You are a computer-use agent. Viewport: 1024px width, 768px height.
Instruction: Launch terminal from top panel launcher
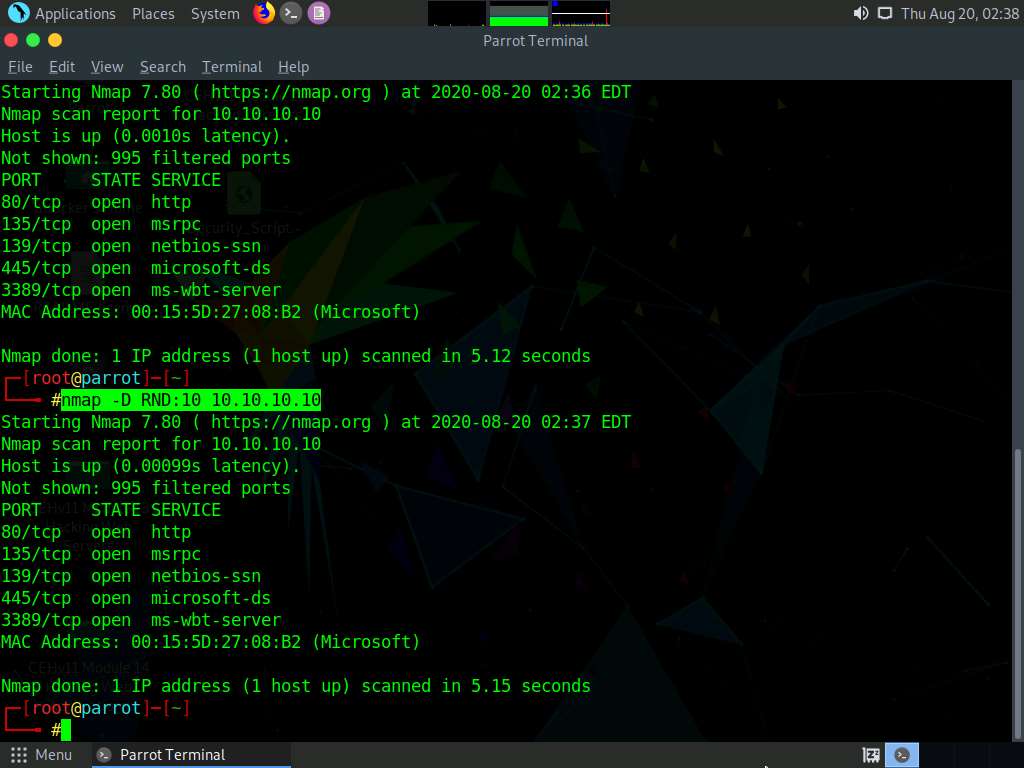[x=291, y=13]
